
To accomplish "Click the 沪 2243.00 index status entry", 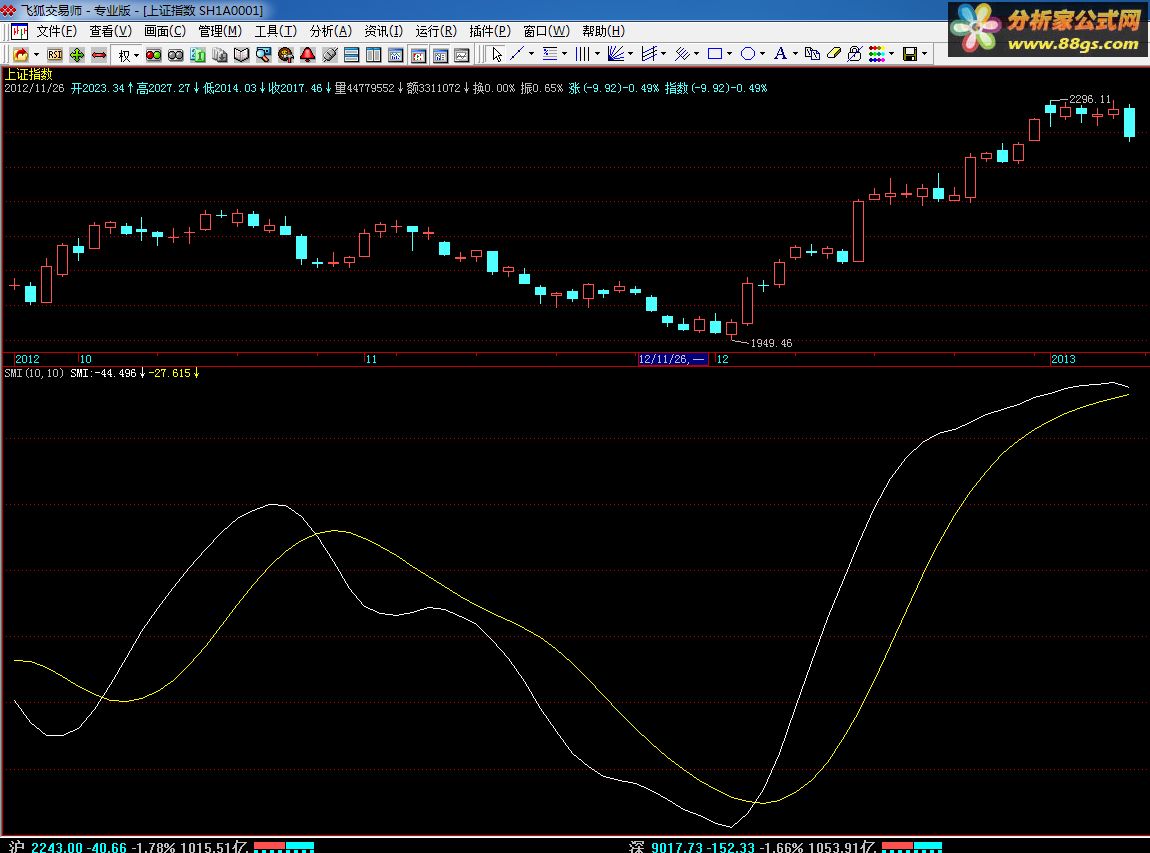I will [x=129, y=847].
